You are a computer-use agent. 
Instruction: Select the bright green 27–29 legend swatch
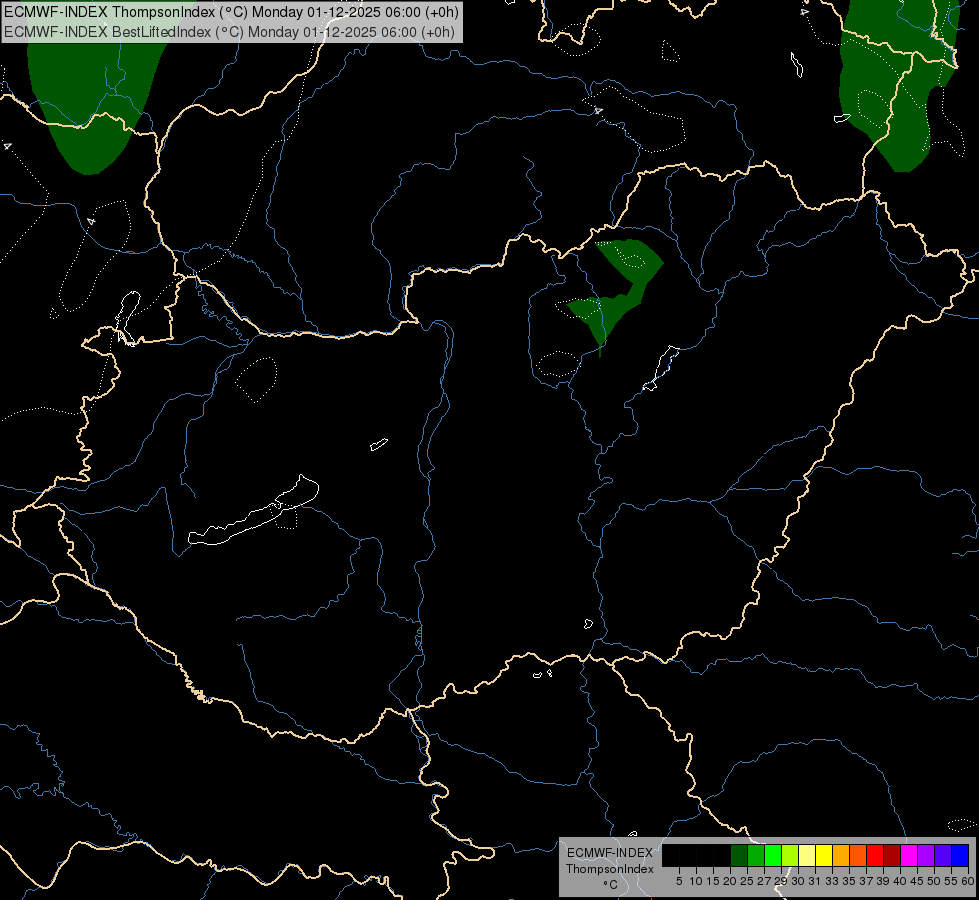(x=773, y=855)
